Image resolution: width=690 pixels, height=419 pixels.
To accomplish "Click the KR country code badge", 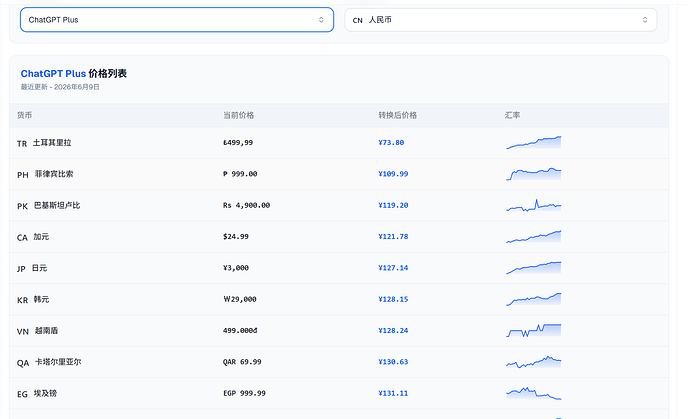I will 22,300.
